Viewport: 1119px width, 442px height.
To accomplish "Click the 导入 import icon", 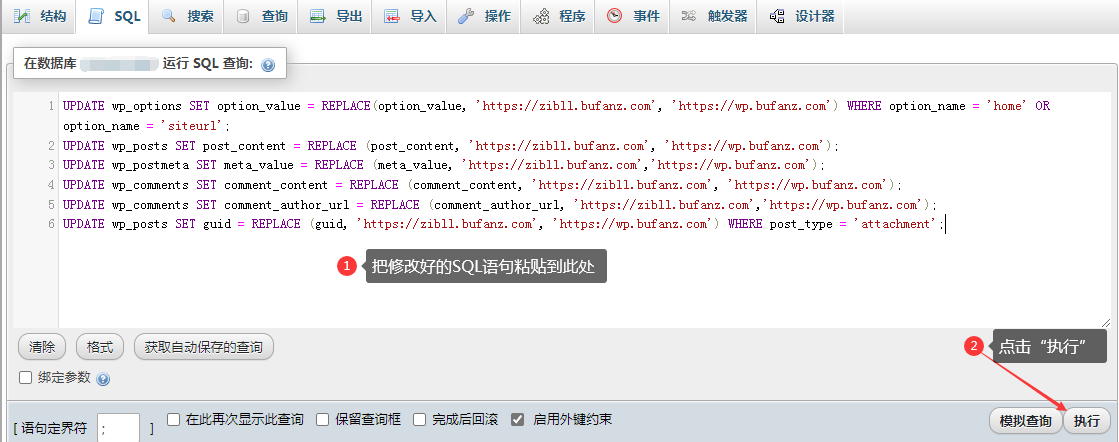I will click(392, 16).
